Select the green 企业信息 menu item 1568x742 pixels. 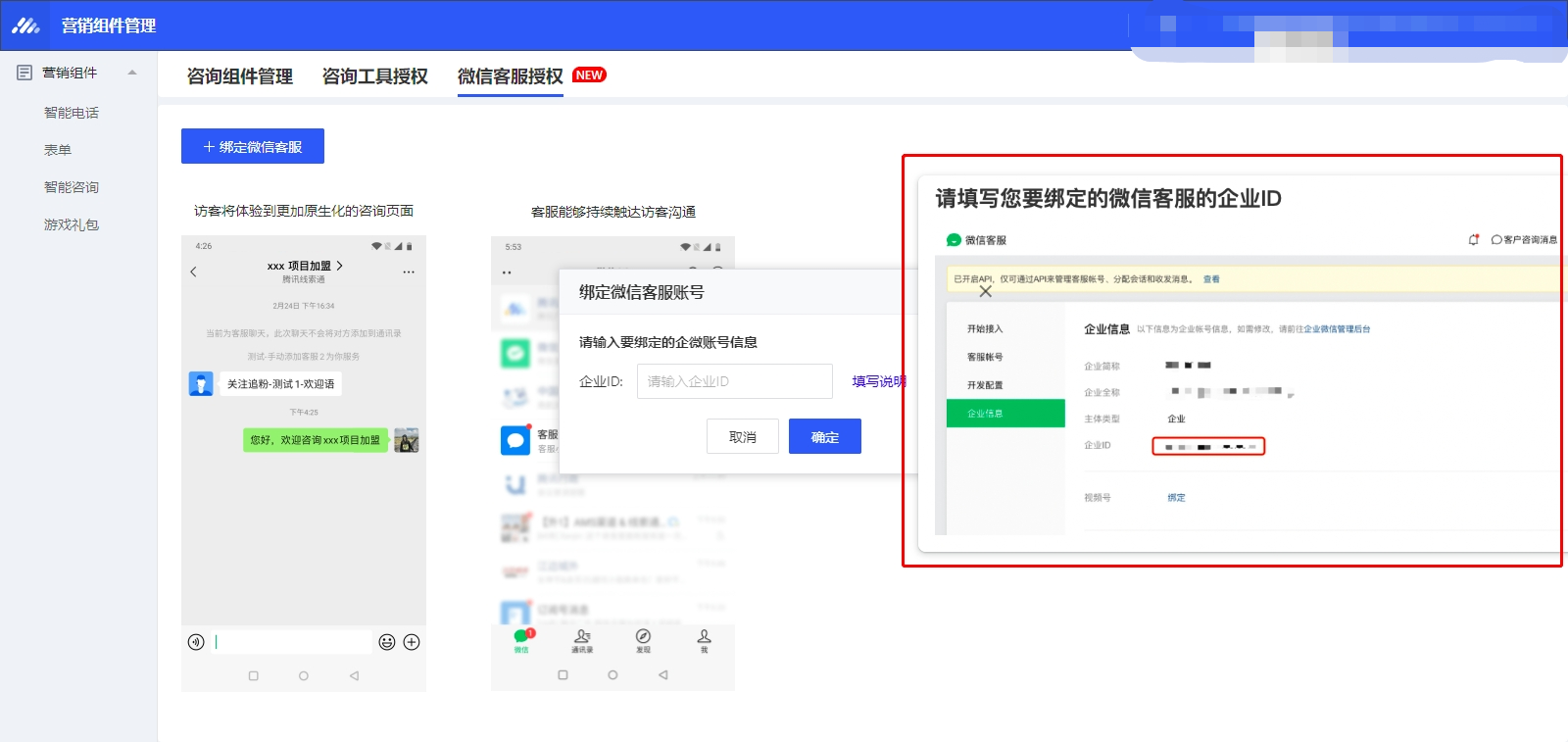pyautogui.click(x=1005, y=414)
